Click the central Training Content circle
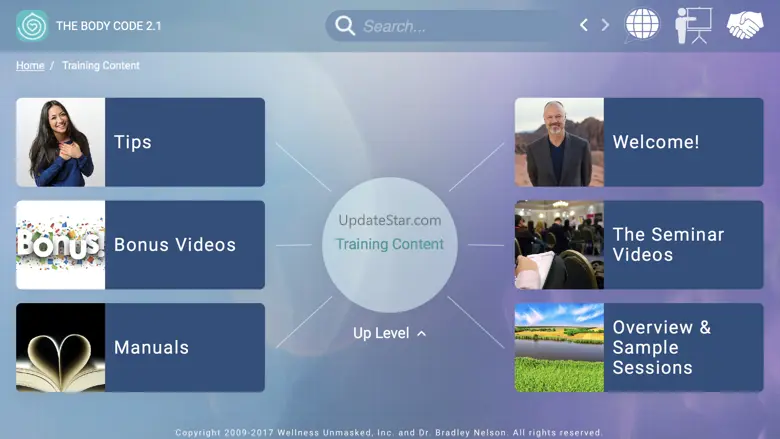Image resolution: width=780 pixels, height=439 pixels. (x=390, y=245)
